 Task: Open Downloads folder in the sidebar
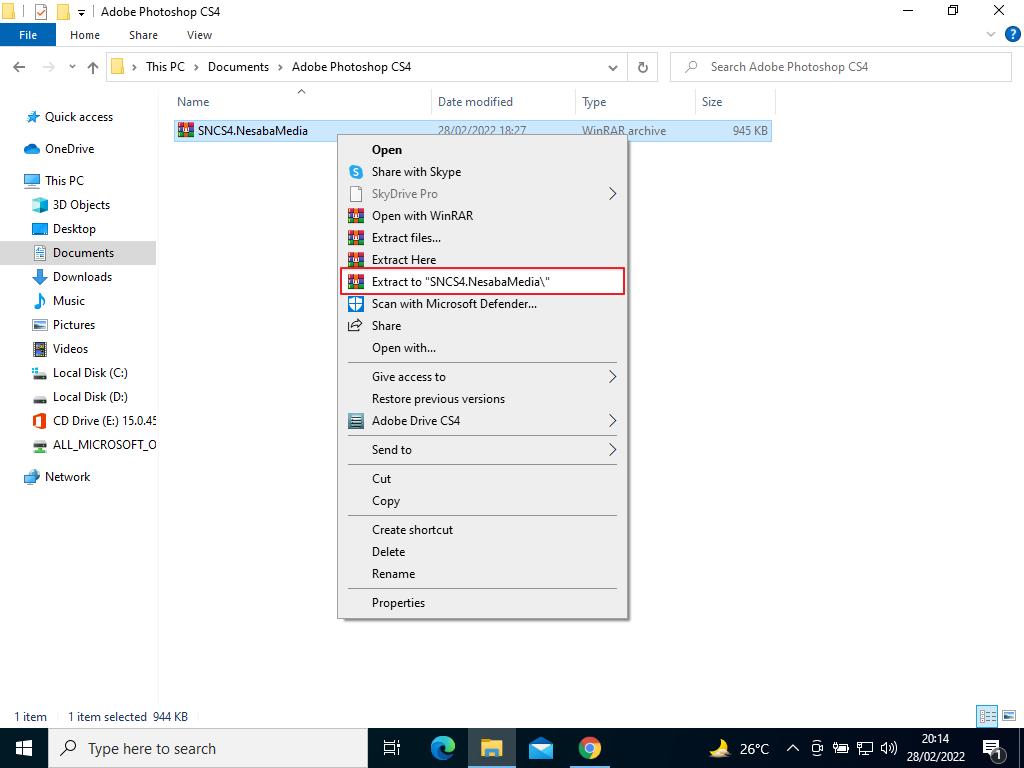pyautogui.click(x=82, y=277)
